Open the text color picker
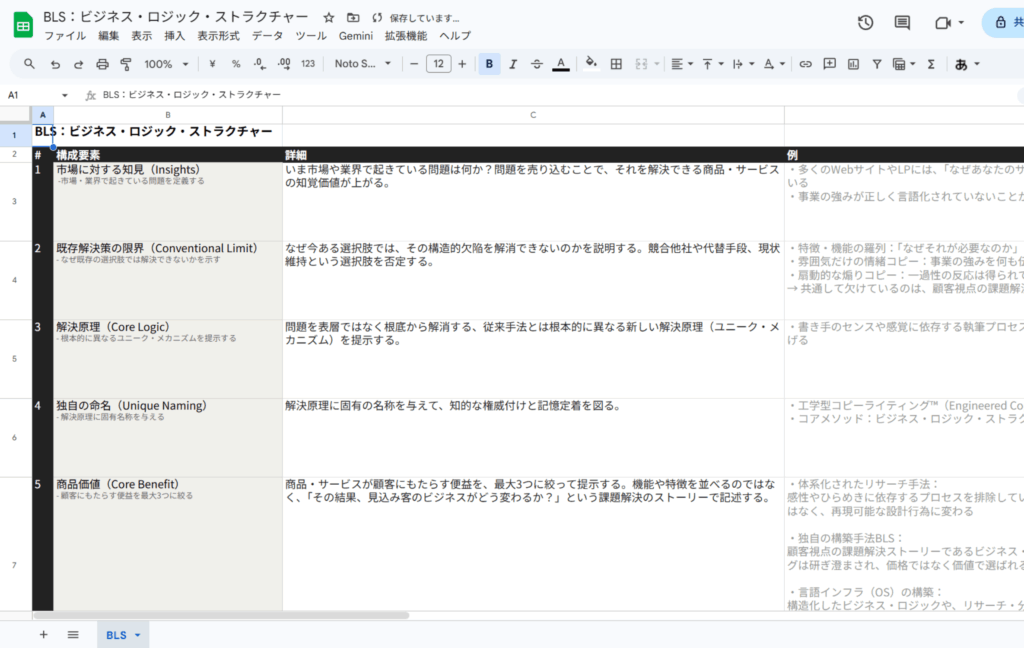Viewport: 1024px width, 648px height. pos(561,62)
